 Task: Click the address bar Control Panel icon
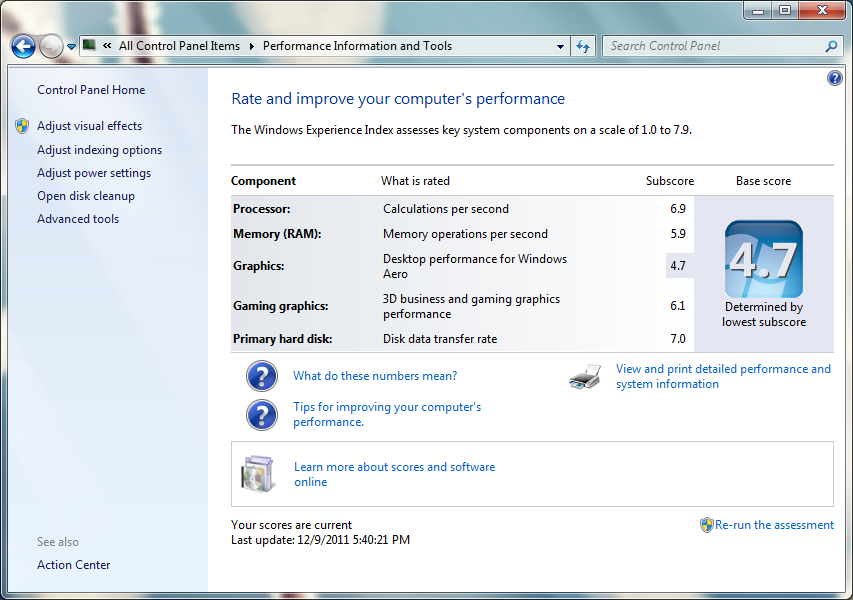(x=90, y=46)
